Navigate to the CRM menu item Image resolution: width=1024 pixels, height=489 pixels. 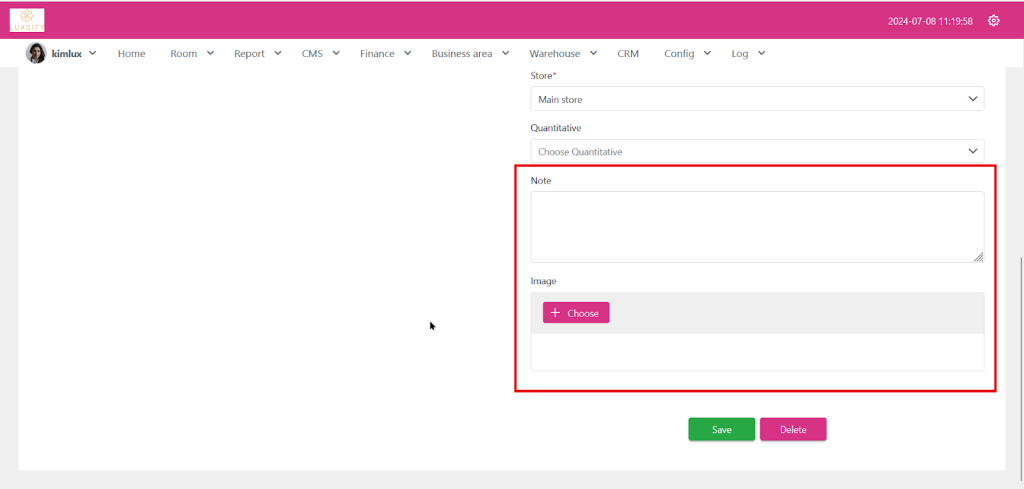pyautogui.click(x=628, y=54)
